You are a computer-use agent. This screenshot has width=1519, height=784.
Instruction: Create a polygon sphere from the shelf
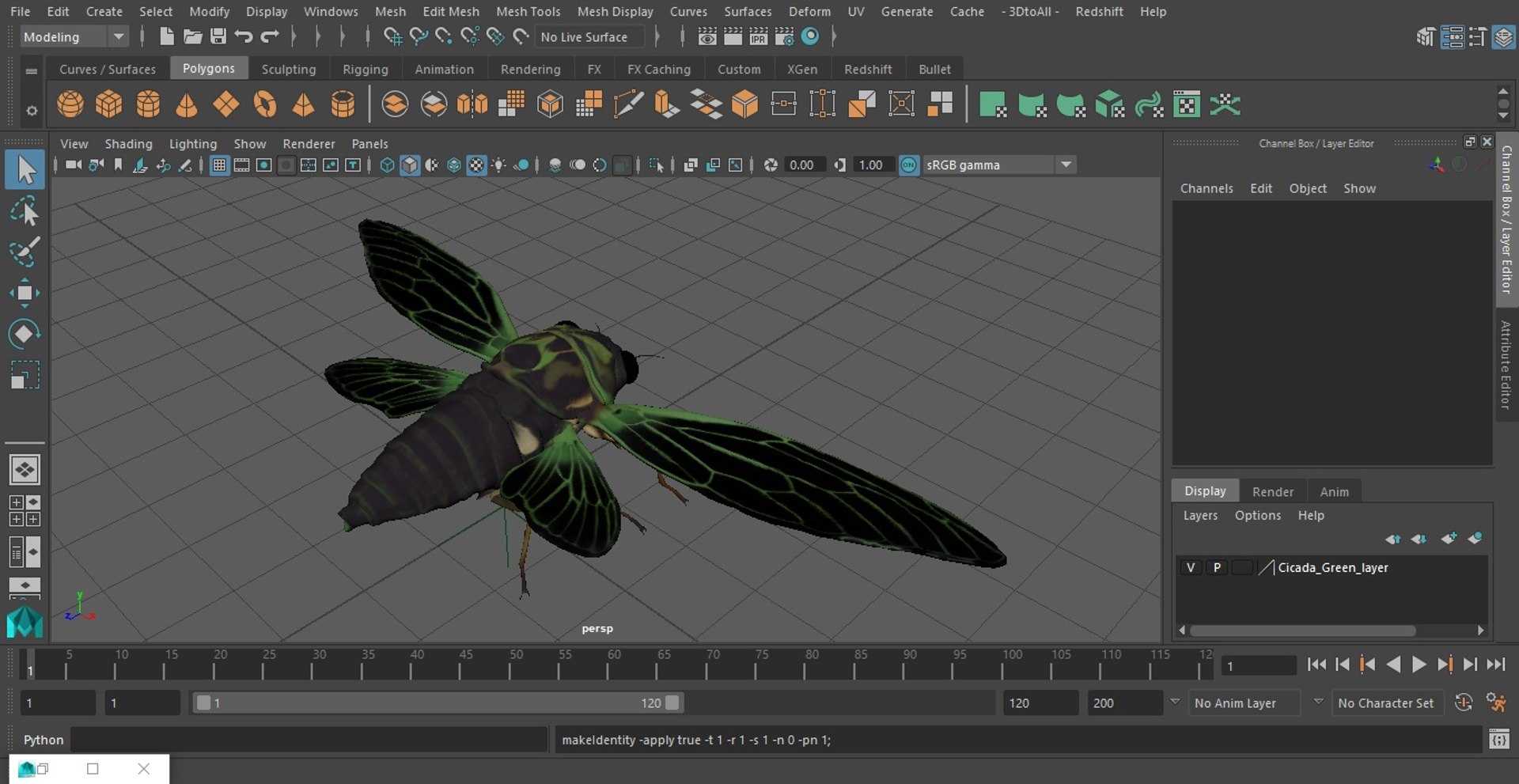[70, 104]
